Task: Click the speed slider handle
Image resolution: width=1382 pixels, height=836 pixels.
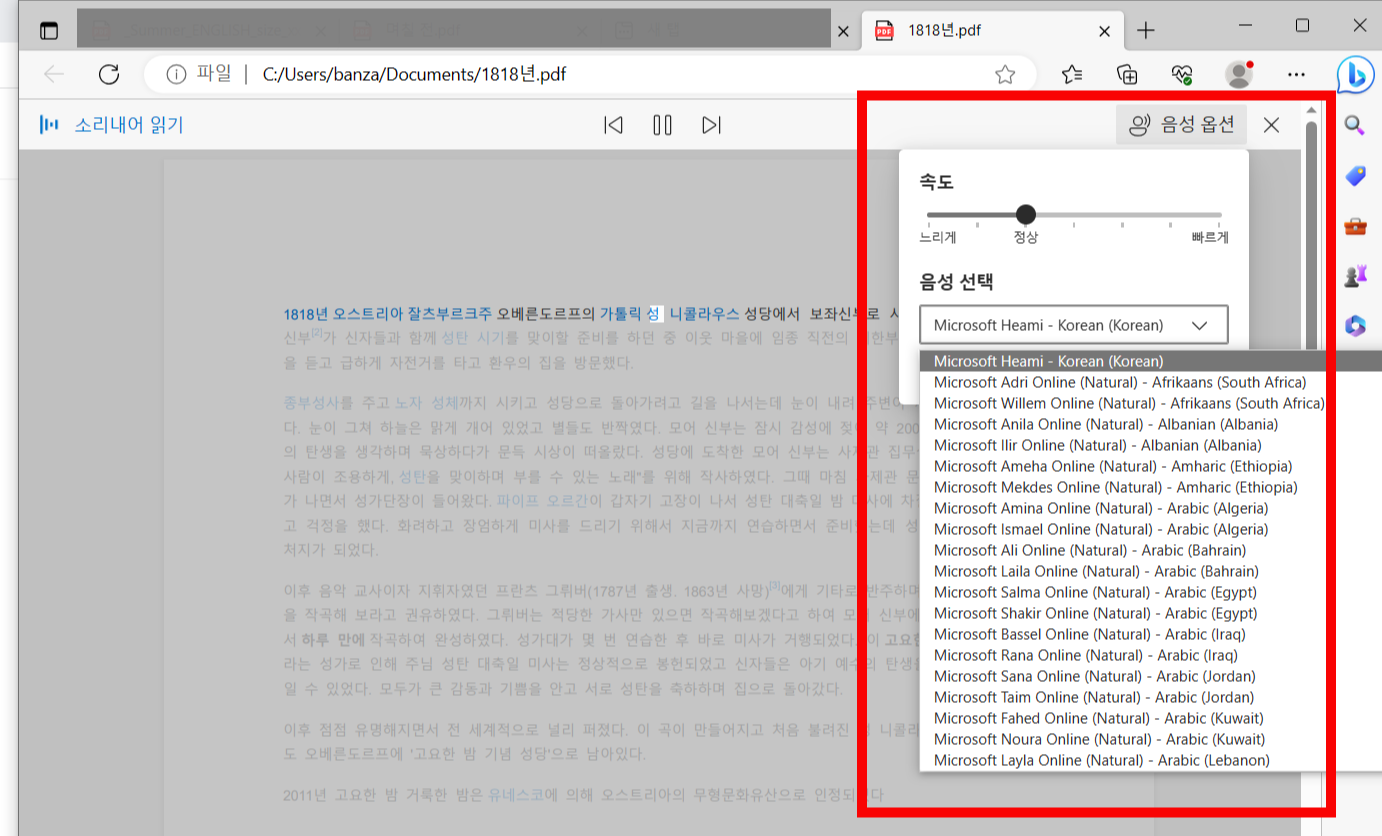Action: pyautogui.click(x=1025, y=214)
